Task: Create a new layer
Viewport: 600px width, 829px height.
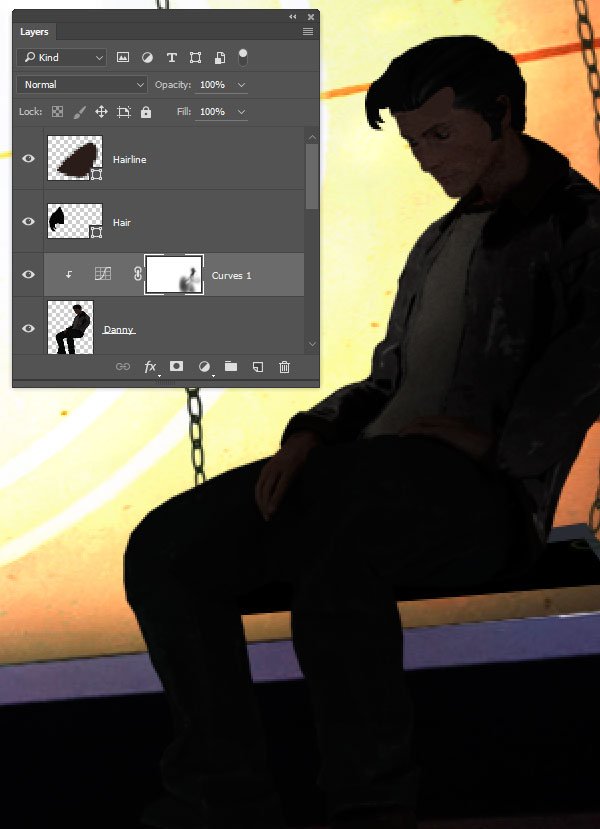Action: click(x=258, y=366)
